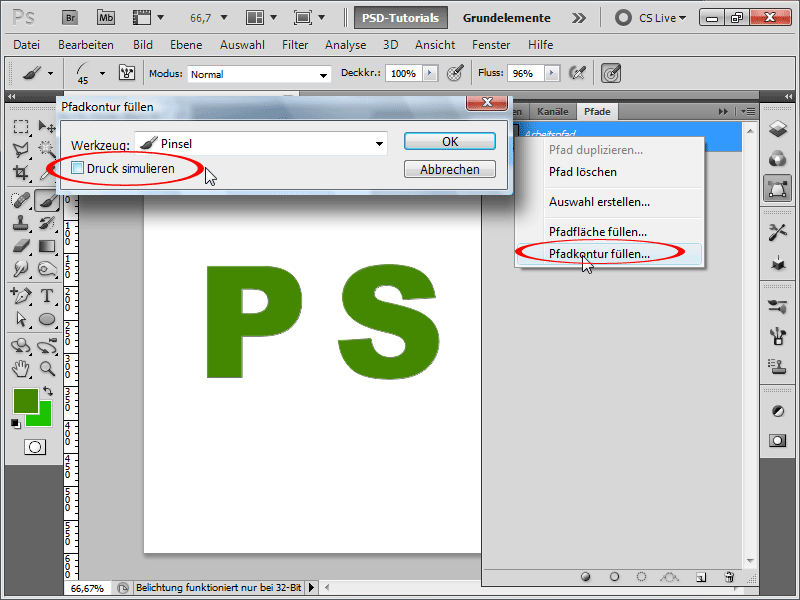Open the Filter menu

coord(295,45)
